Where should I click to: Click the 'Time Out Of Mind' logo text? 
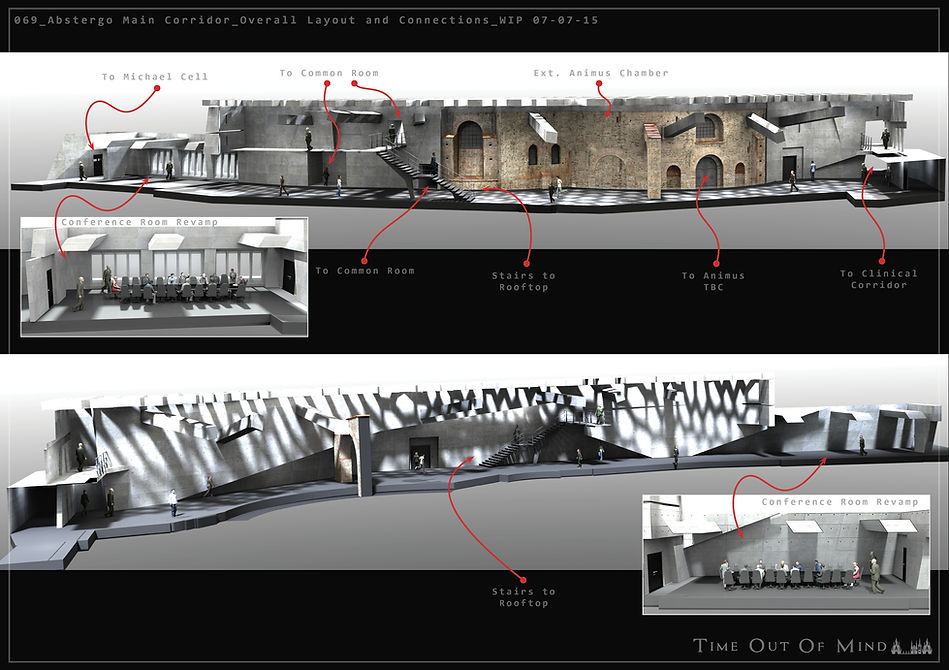pyautogui.click(x=790, y=646)
